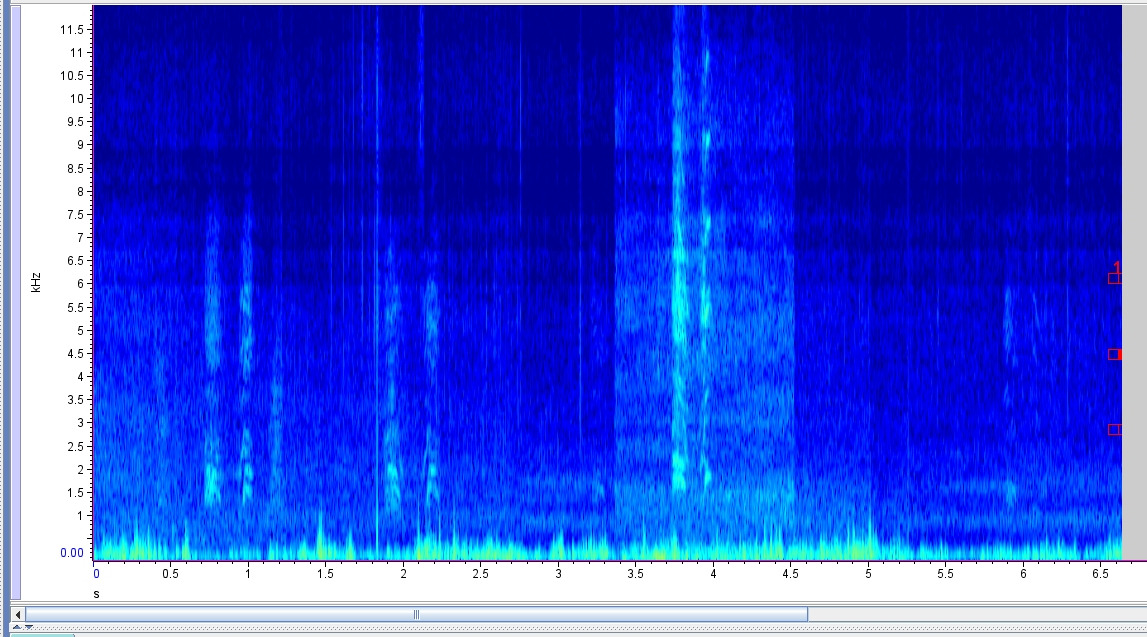This screenshot has width=1147, height=637.
Task: Click faint call near 5.9 seconds
Action: pos(1008,320)
